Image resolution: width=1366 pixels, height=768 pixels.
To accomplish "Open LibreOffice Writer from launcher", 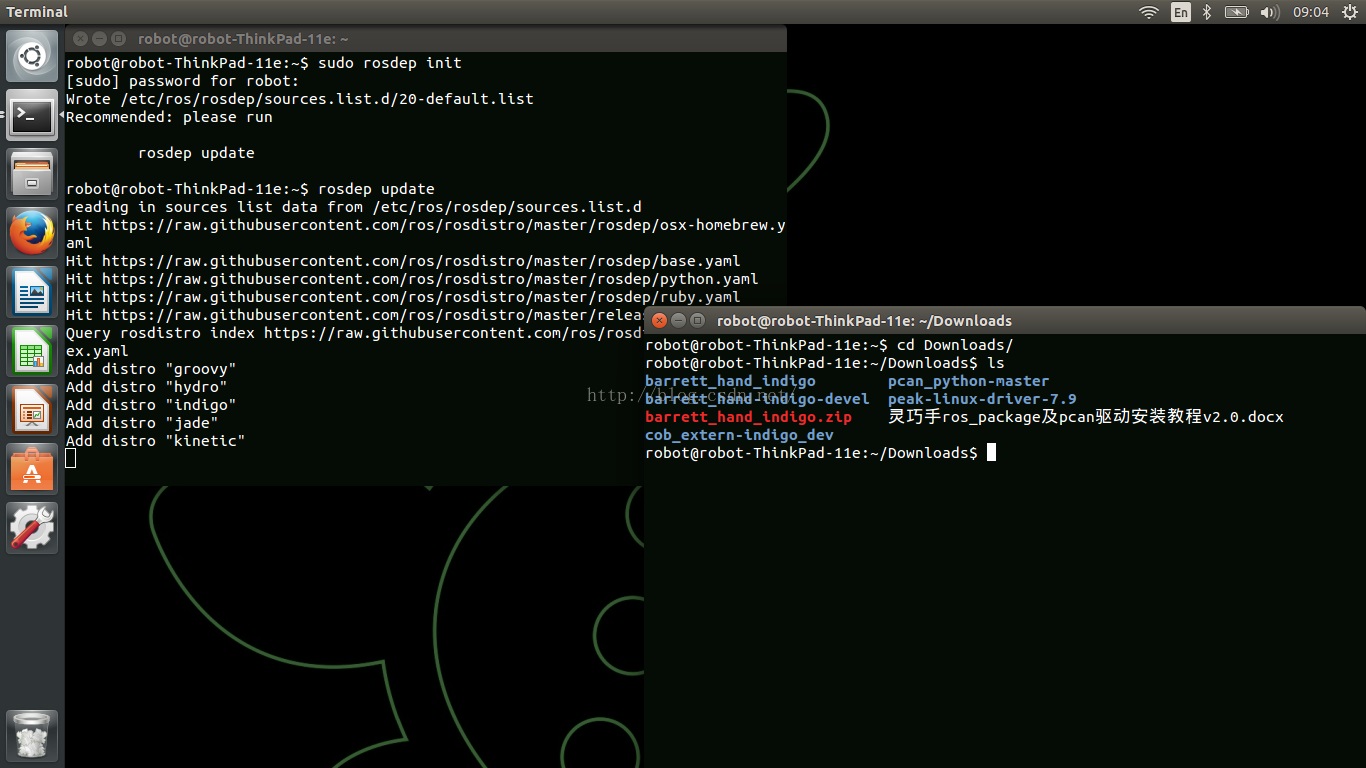I will click(x=33, y=293).
